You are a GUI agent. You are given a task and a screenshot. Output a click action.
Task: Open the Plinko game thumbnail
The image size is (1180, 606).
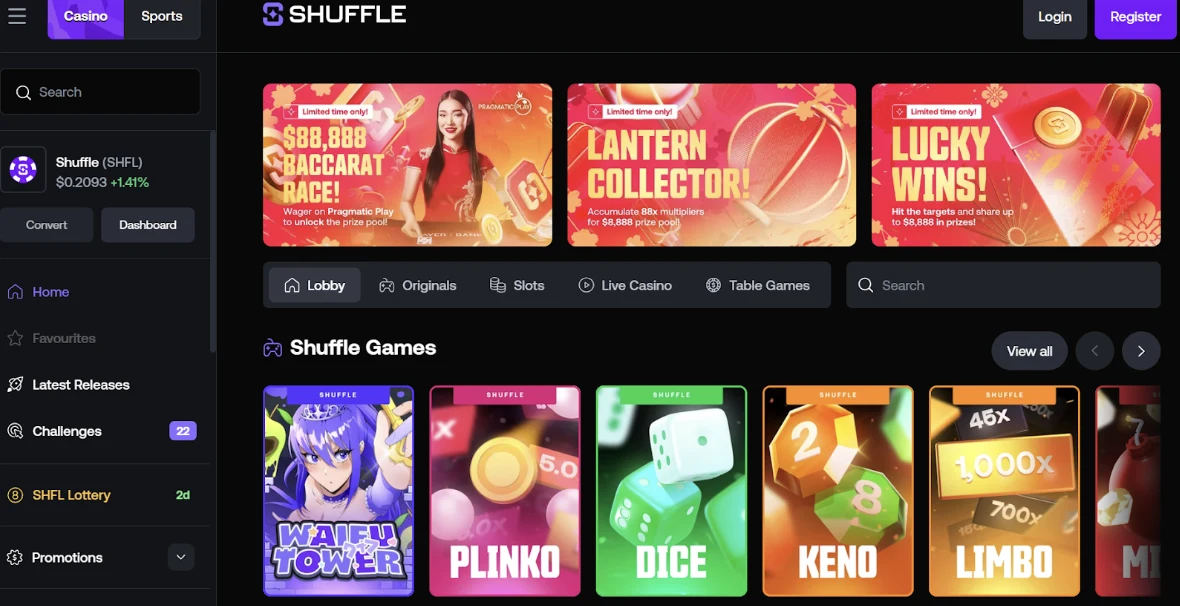point(505,491)
